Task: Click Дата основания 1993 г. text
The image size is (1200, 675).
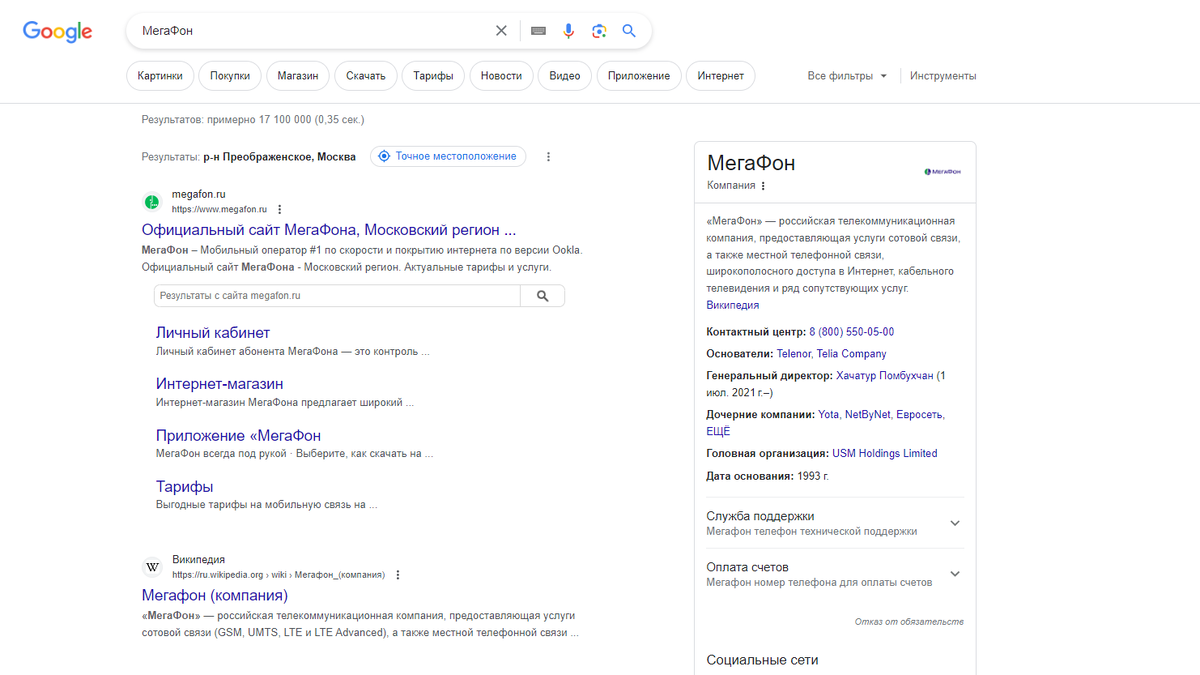Action: click(767, 476)
